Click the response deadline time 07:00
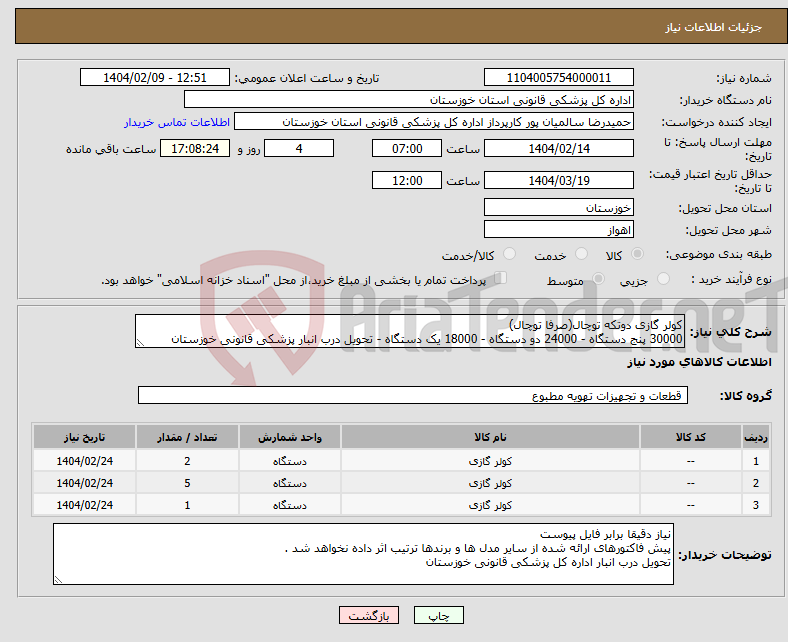Screen dimensions: 788x642 click(407, 148)
